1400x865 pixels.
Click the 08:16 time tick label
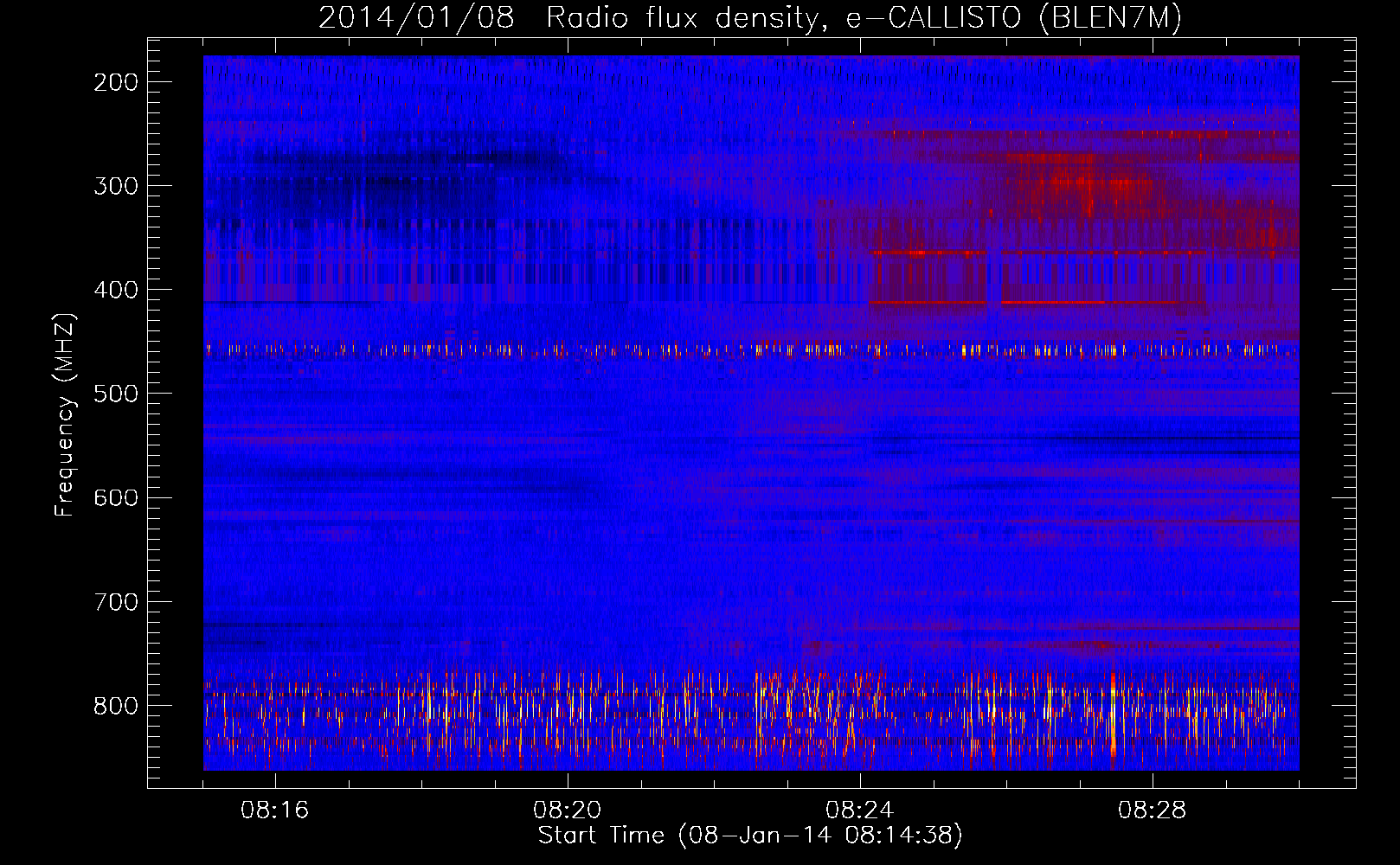275,811
